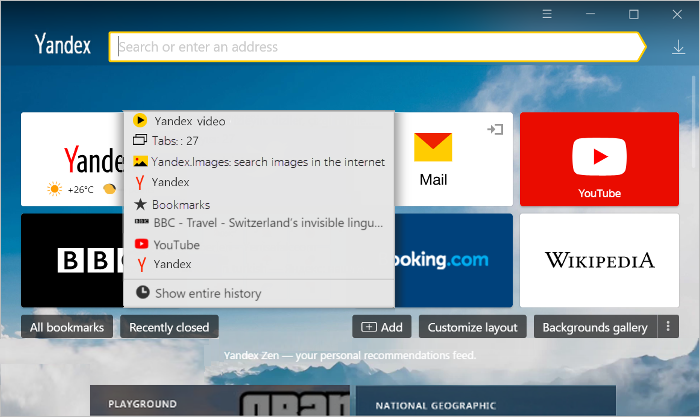Open Yandex.Images search images entry

coord(259,162)
